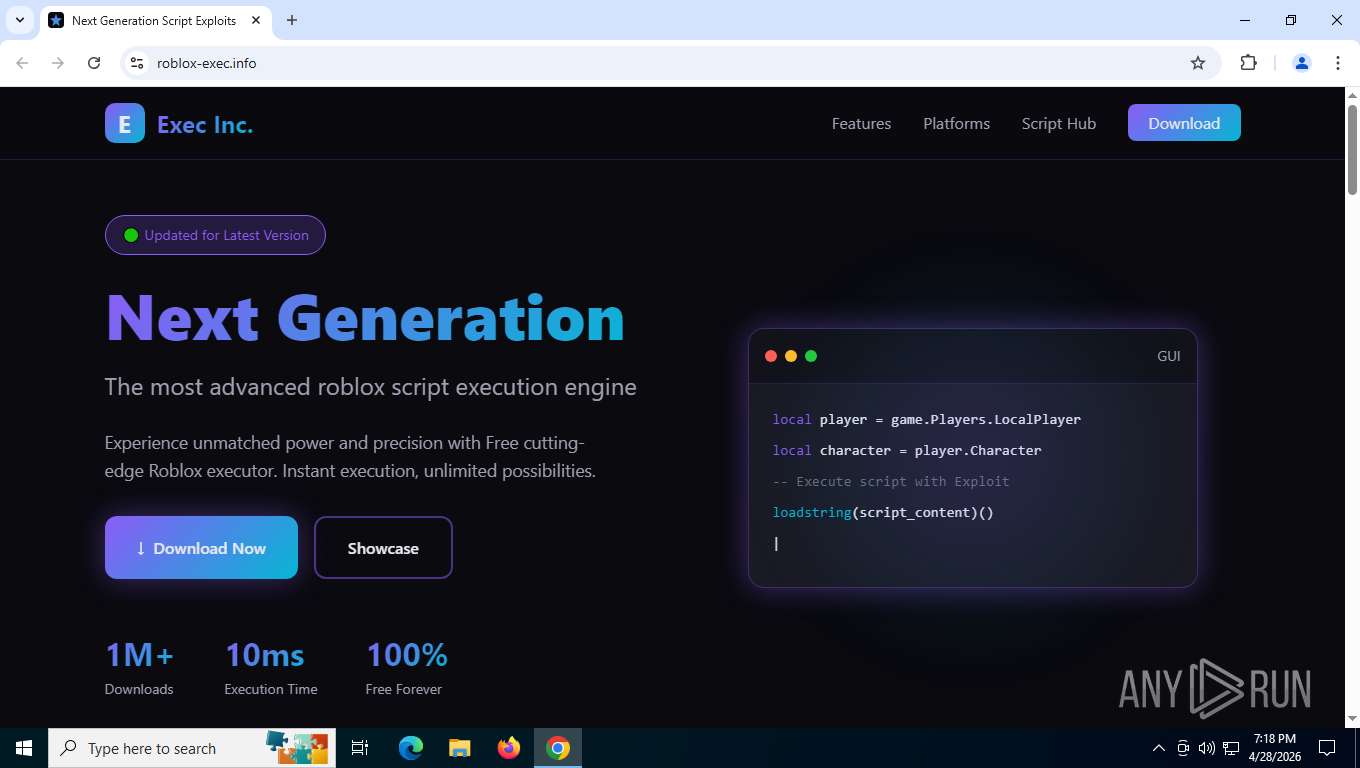1360x768 pixels.
Task: Open the network tray icon
Action: coord(1231,748)
